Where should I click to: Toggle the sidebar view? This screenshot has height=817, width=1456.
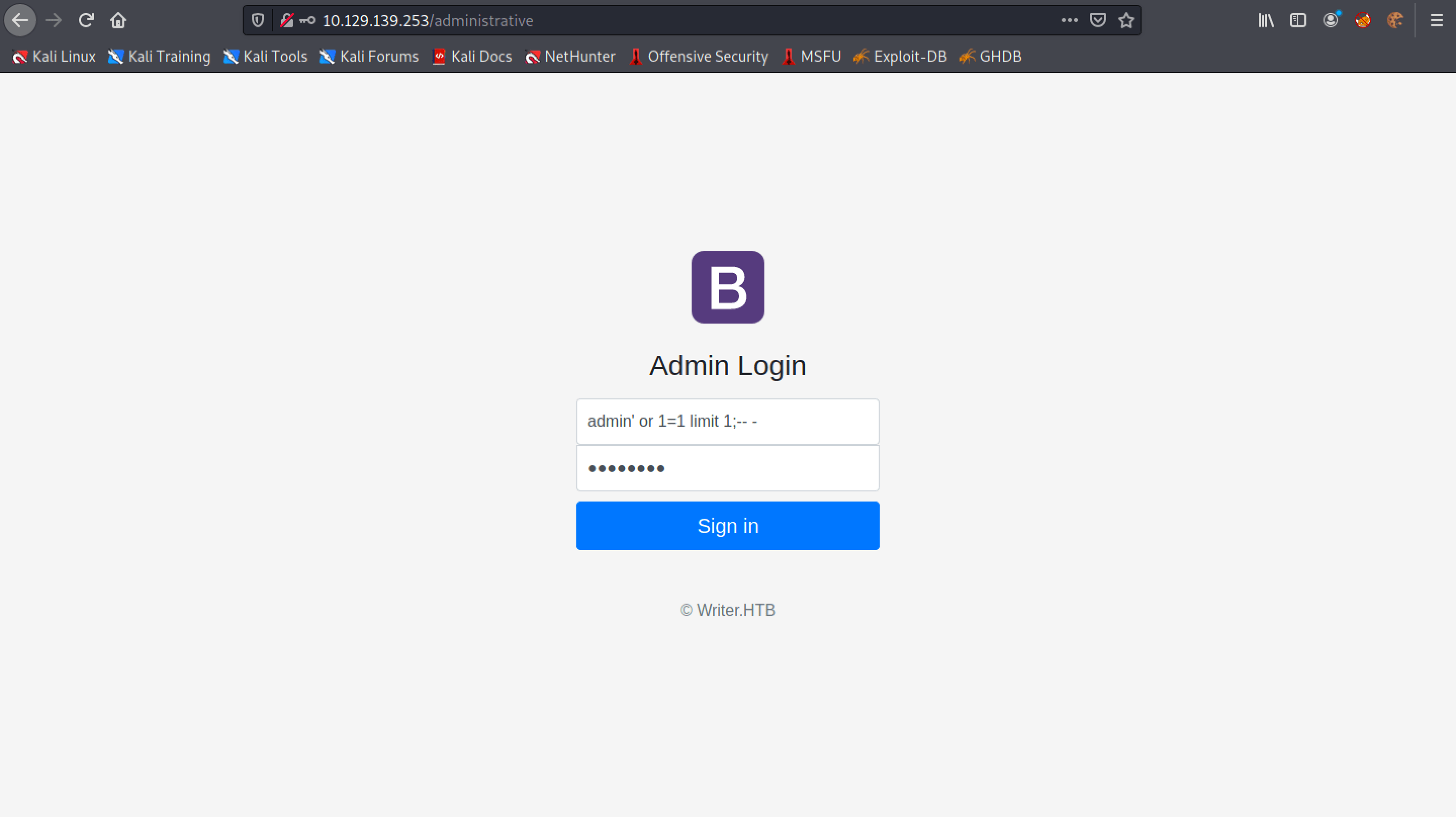pos(1298,21)
